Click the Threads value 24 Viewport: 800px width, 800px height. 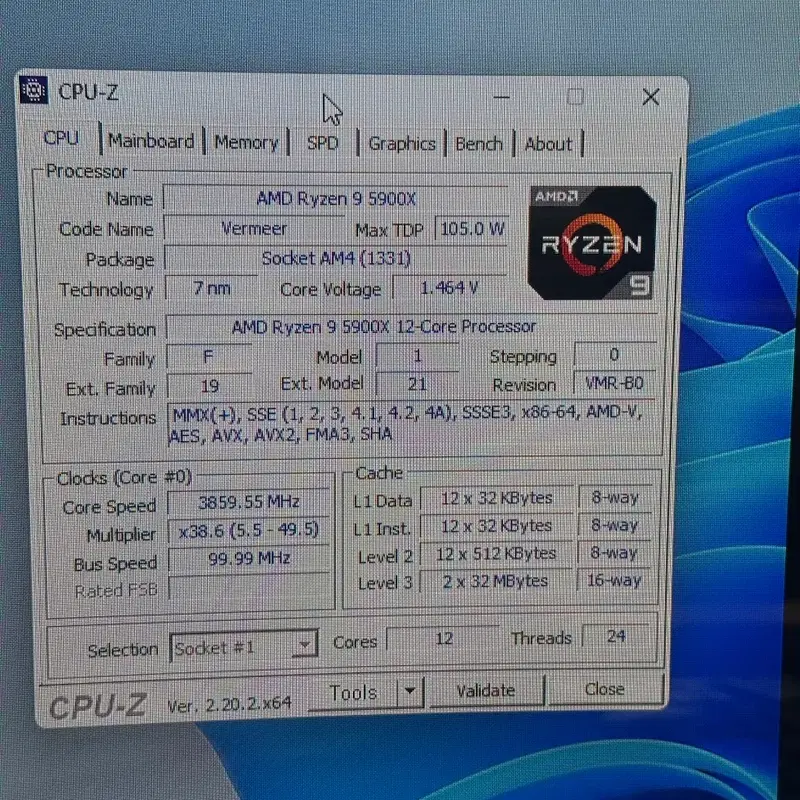click(616, 636)
